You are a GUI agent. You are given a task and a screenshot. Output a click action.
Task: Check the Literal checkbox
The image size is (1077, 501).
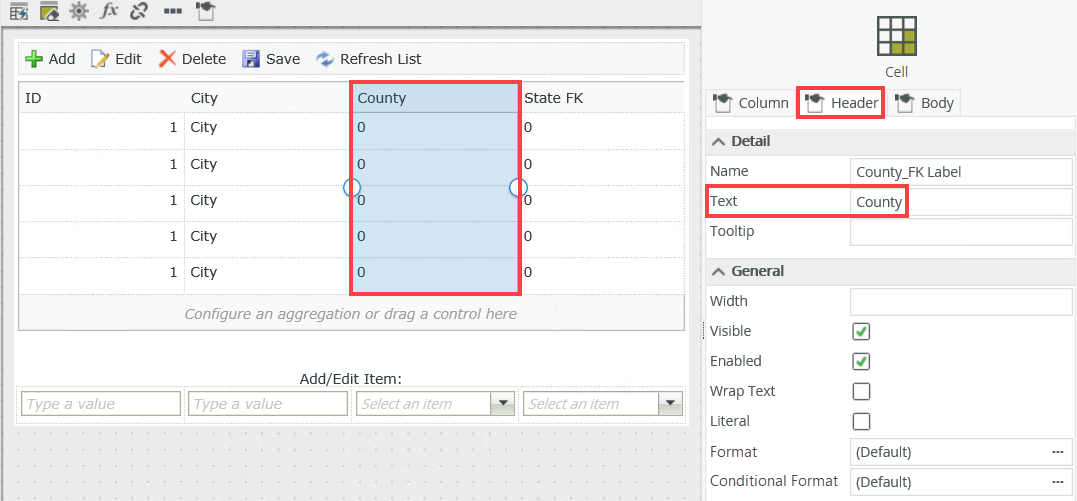pyautogui.click(x=861, y=421)
